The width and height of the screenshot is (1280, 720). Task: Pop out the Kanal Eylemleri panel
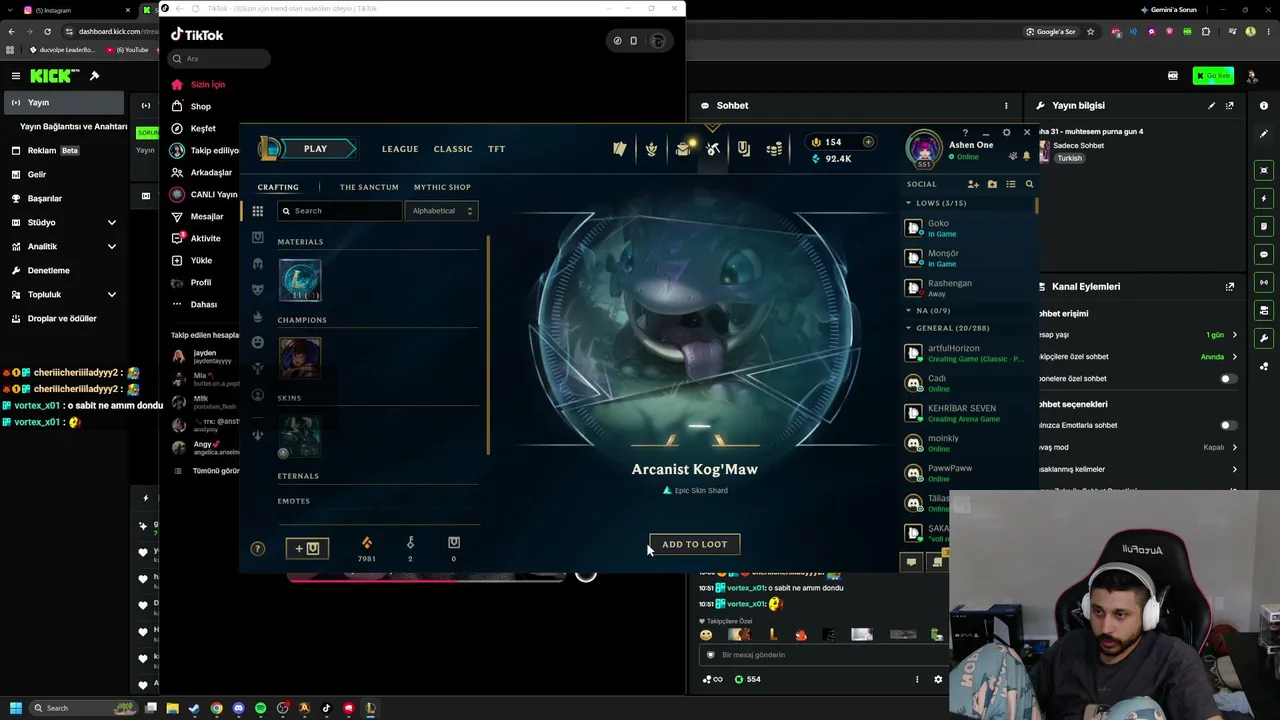click(x=1230, y=286)
